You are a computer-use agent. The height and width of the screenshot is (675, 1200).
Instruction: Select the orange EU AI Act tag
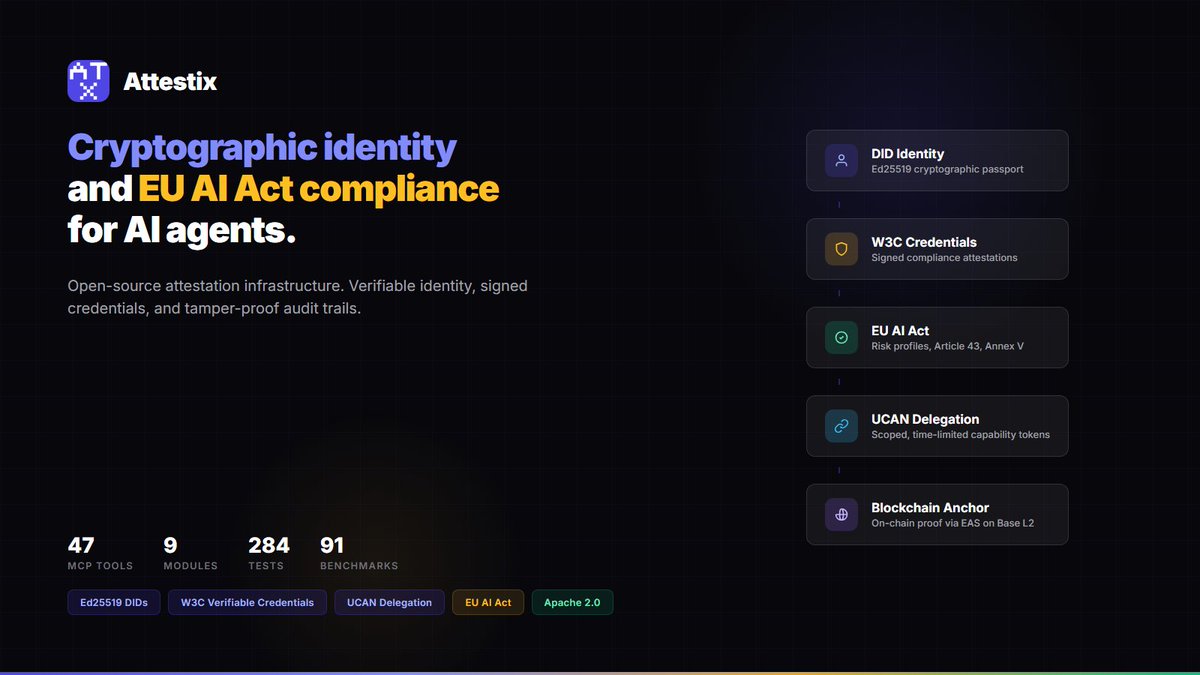(488, 602)
